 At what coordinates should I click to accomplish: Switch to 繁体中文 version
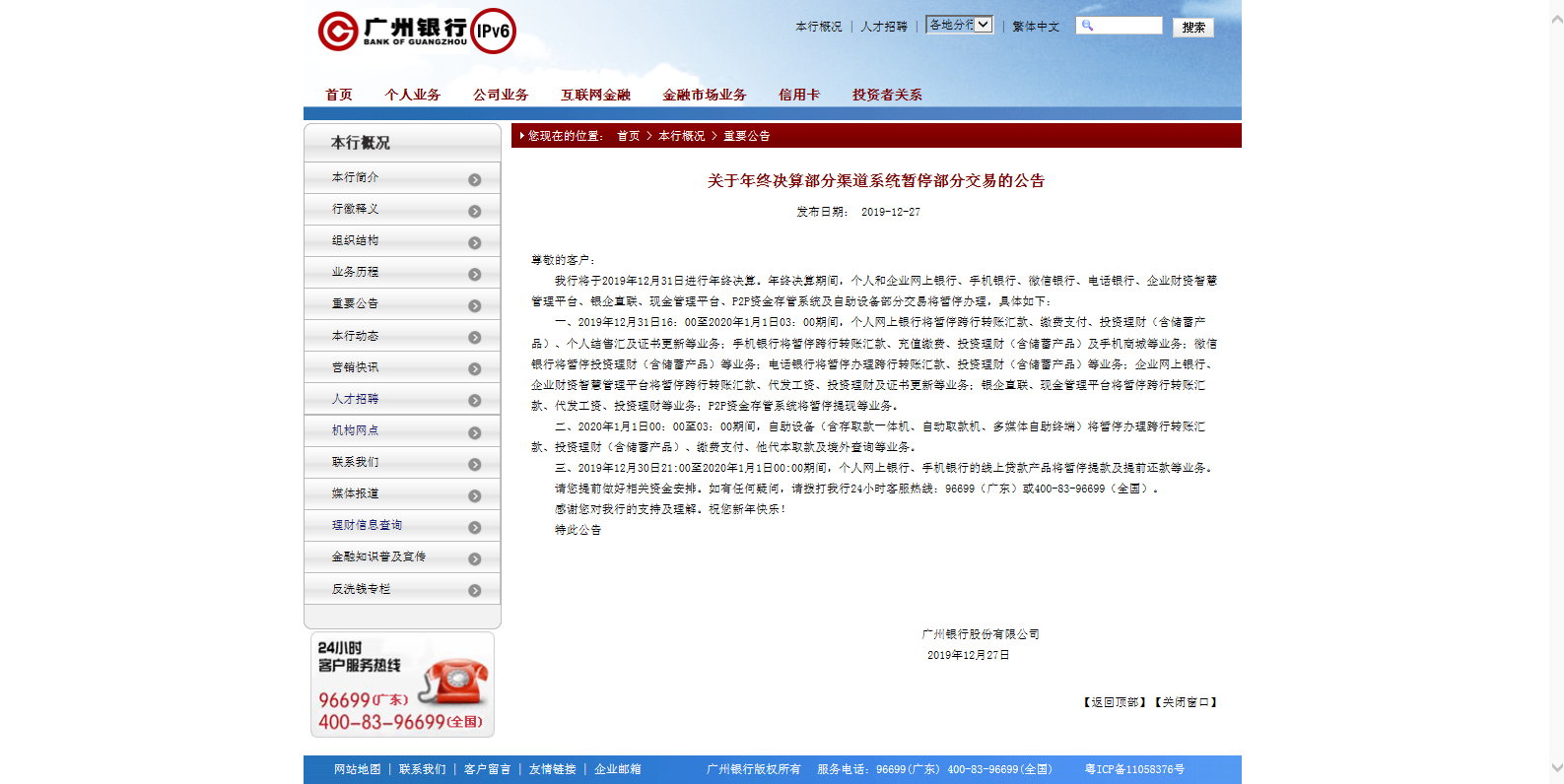[1036, 27]
